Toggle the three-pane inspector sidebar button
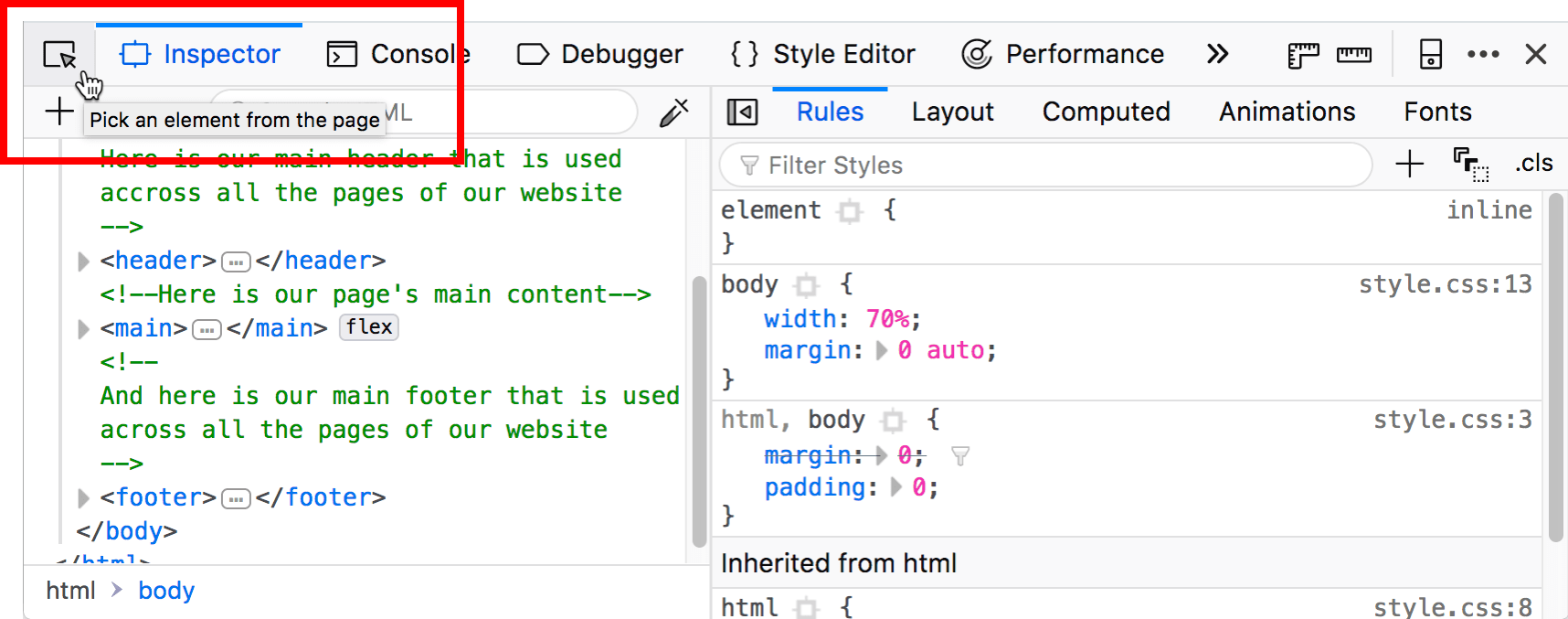The width and height of the screenshot is (1568, 619). [x=742, y=112]
